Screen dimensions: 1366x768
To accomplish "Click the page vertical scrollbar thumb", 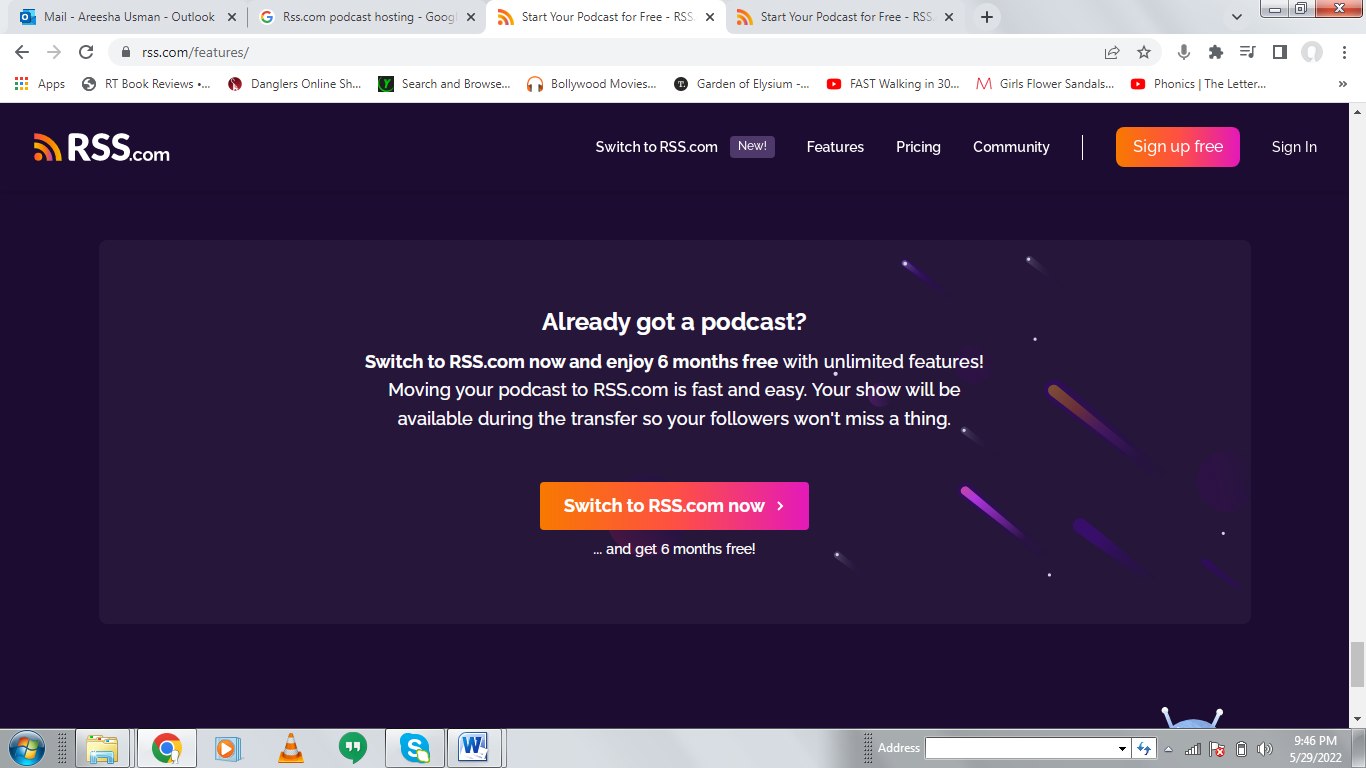I will (1357, 665).
